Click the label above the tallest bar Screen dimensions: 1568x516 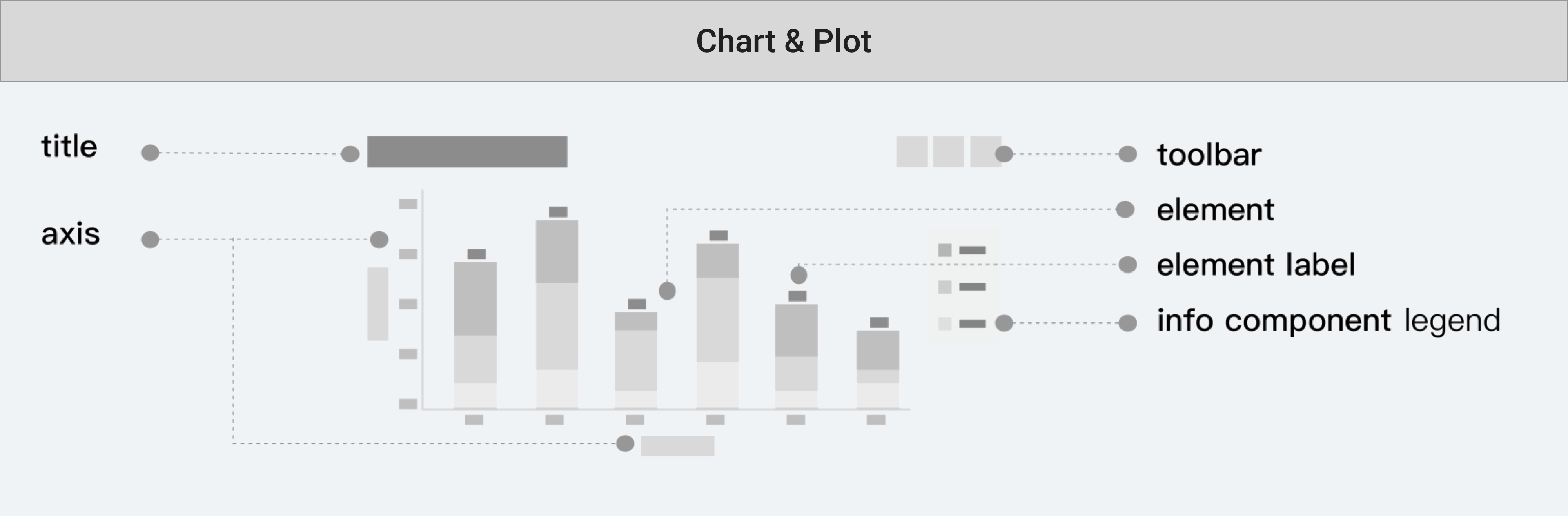pos(557,212)
